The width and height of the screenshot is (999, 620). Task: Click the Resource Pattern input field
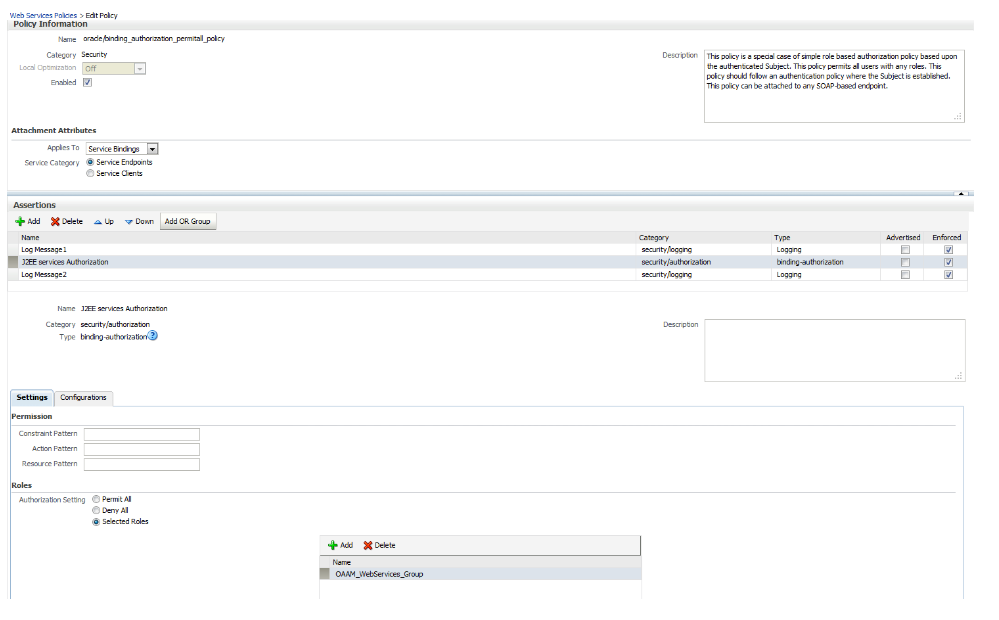coord(141,465)
